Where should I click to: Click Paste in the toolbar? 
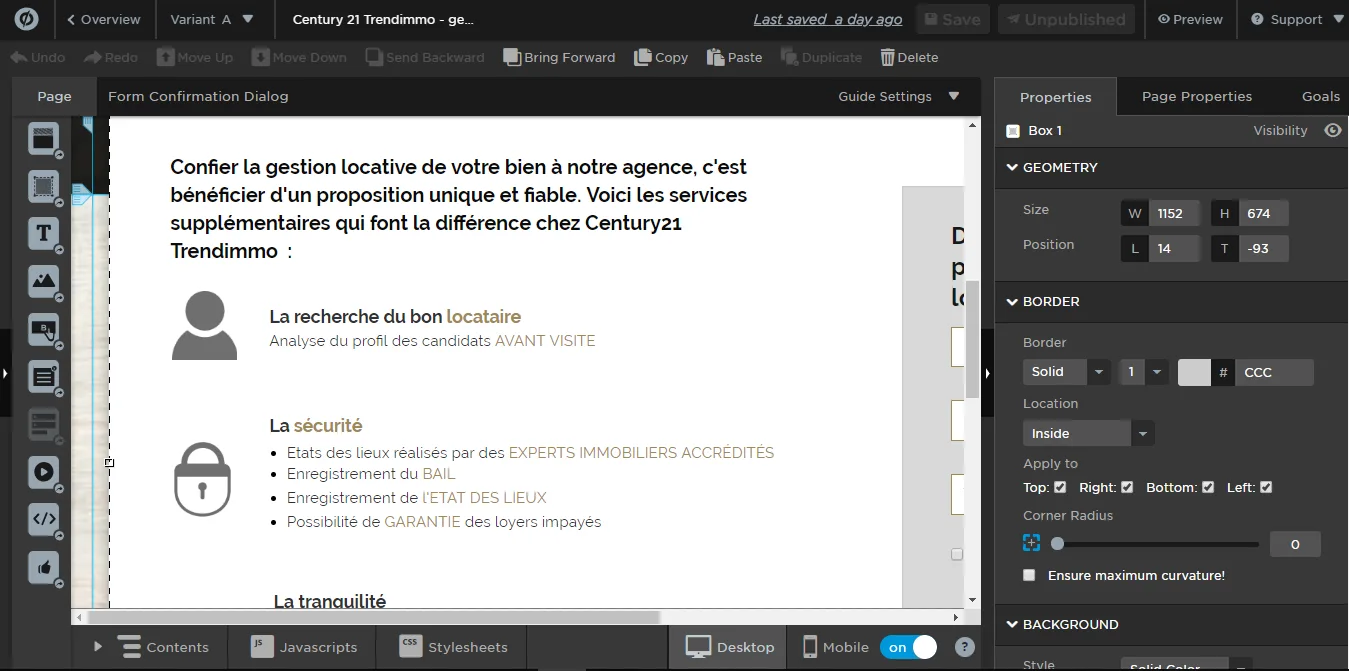click(x=734, y=57)
